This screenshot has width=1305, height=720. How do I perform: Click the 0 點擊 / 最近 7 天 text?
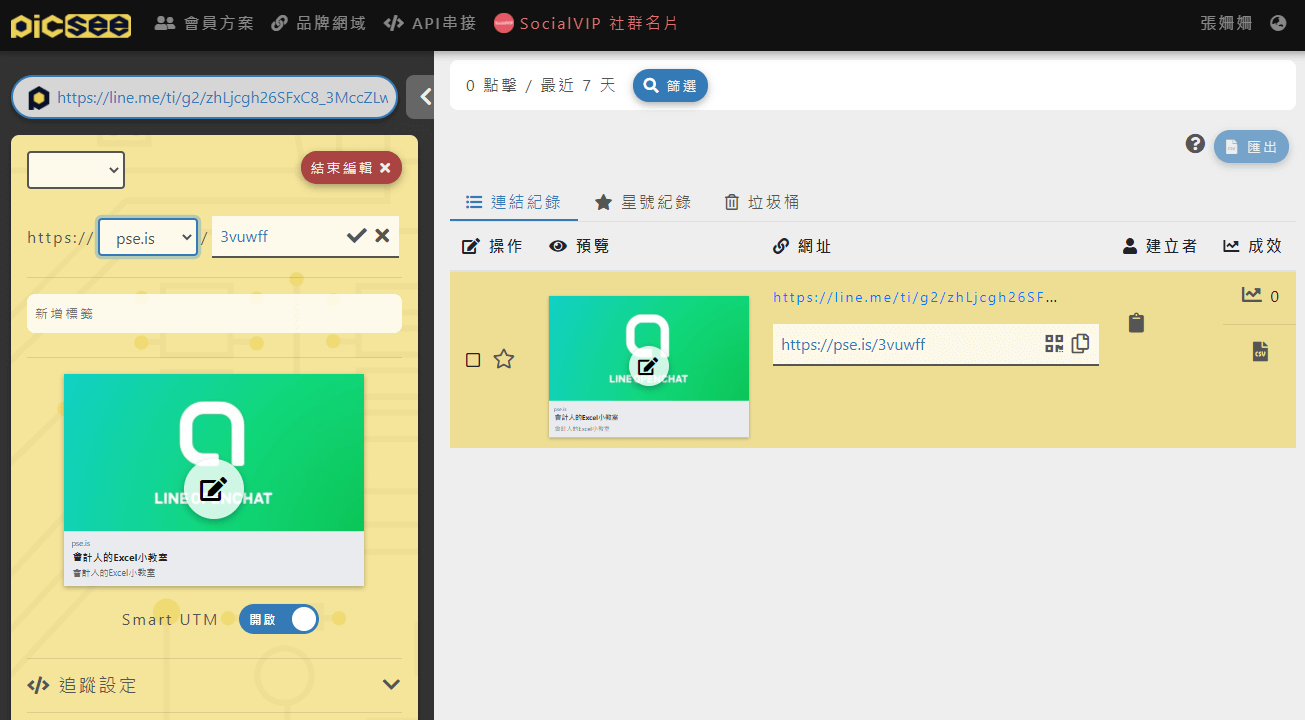[x=541, y=86]
